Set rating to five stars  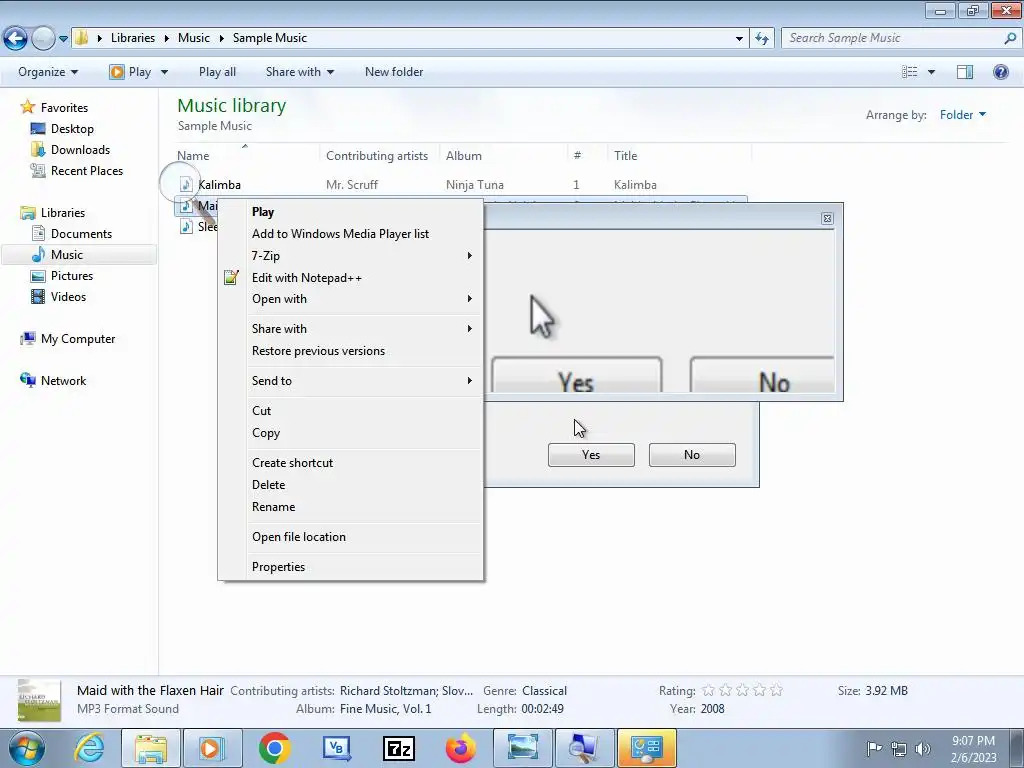click(x=776, y=690)
